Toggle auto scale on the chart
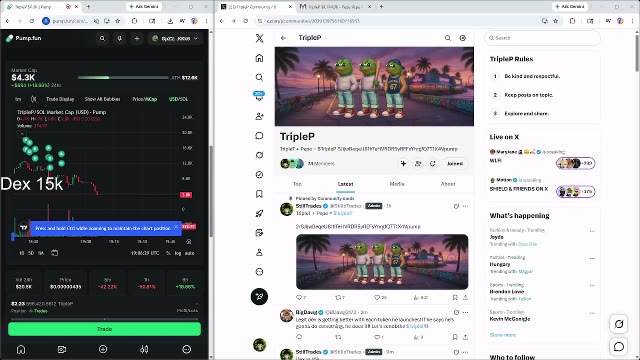Image resolution: width=640 pixels, height=360 pixels. tap(189, 253)
